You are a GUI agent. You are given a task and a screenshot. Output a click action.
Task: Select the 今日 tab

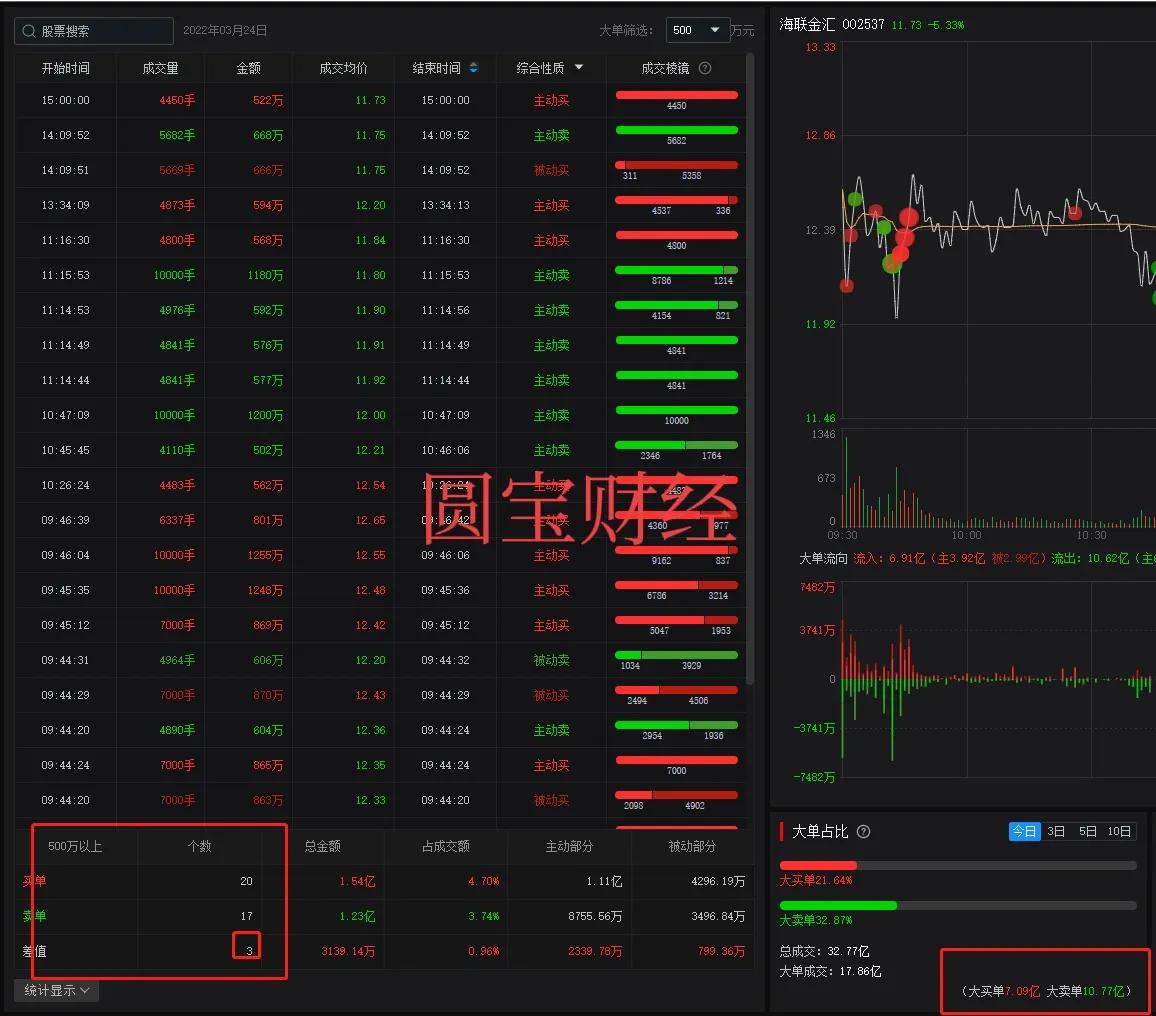click(x=1024, y=831)
